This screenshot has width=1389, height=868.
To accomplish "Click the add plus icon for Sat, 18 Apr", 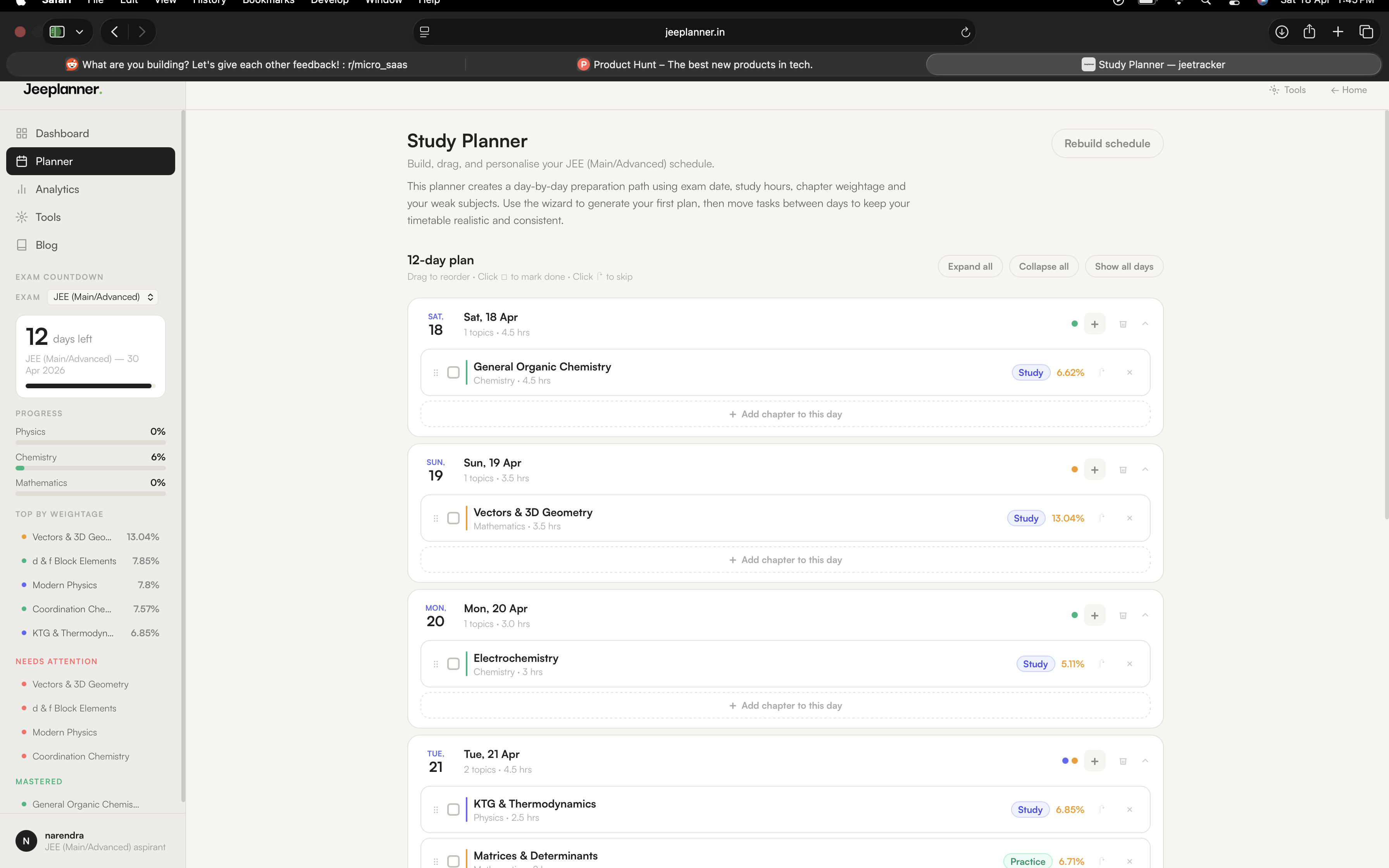I will click(1094, 324).
